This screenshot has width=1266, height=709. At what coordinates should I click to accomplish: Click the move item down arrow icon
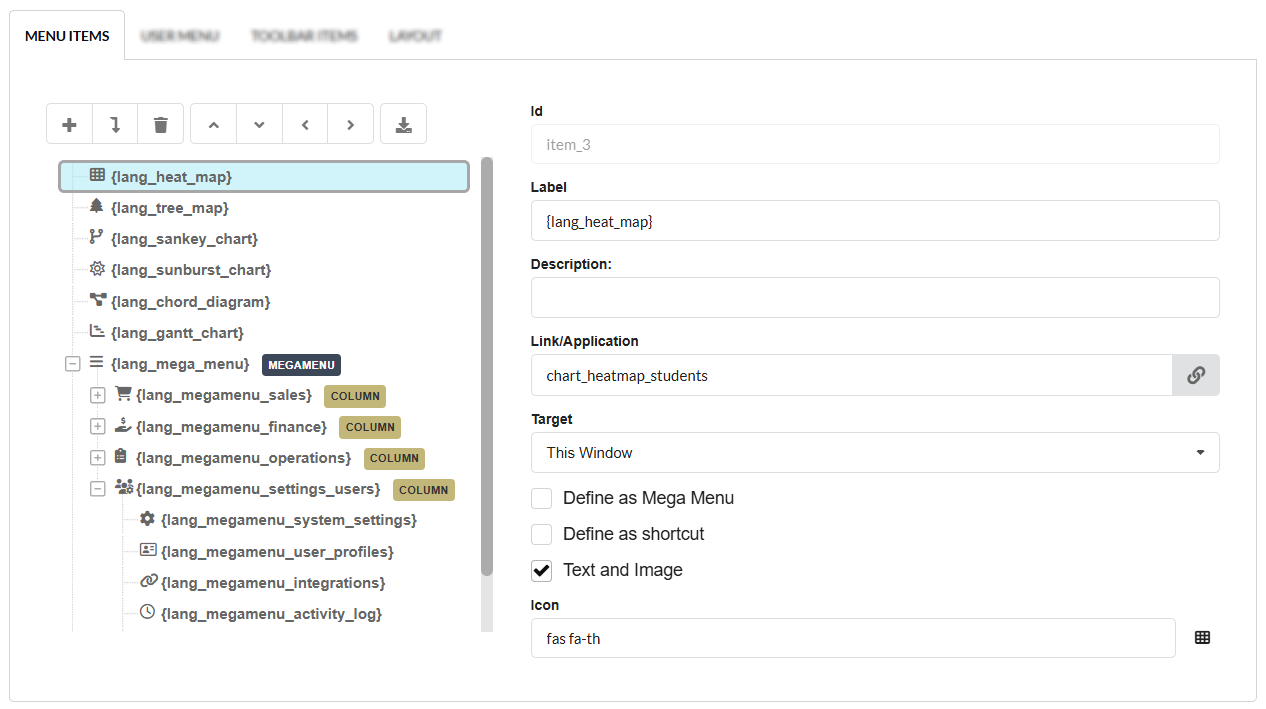coord(259,123)
